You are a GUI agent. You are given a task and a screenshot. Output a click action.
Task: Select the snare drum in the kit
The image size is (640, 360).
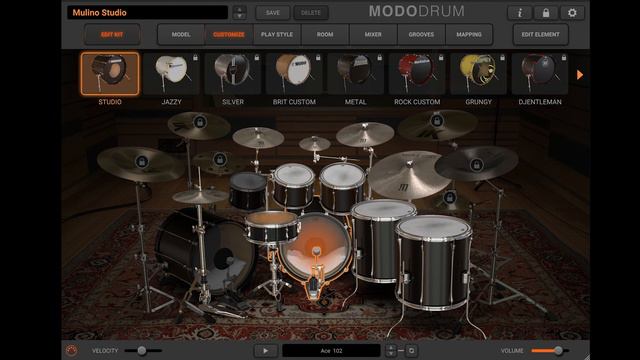coord(272,227)
